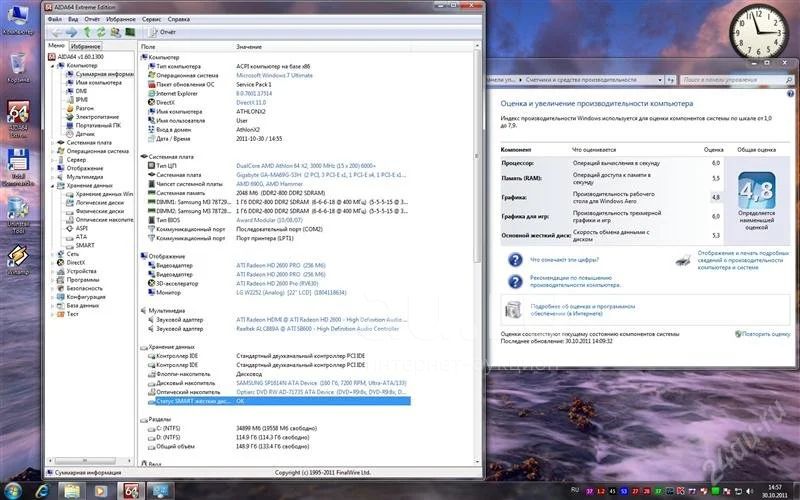This screenshot has width=800, height=500.
Task: Switch to the Меню tab in left panel
Action: [56, 46]
